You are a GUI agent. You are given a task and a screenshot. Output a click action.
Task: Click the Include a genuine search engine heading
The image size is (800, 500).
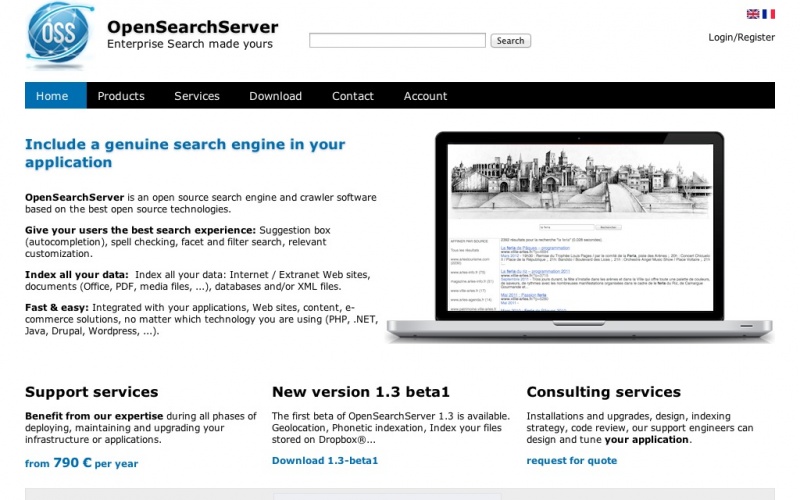pos(185,153)
